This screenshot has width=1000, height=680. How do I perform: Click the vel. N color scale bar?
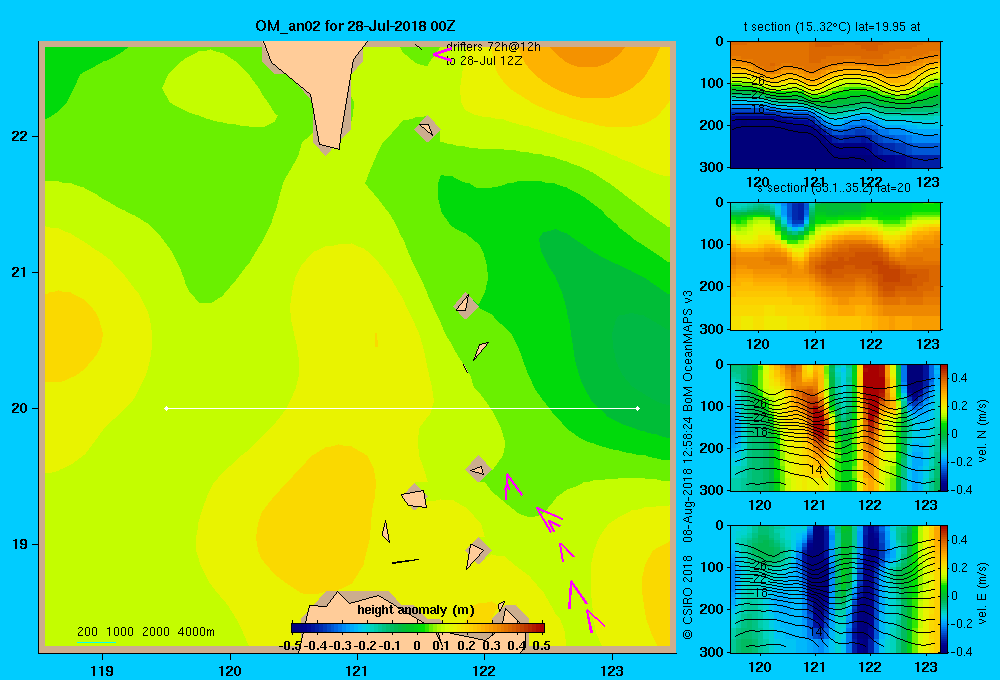944,427
